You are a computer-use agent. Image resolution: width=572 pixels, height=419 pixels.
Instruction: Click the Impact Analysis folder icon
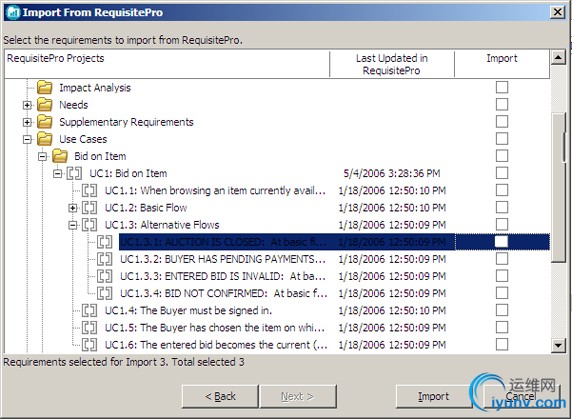45,88
